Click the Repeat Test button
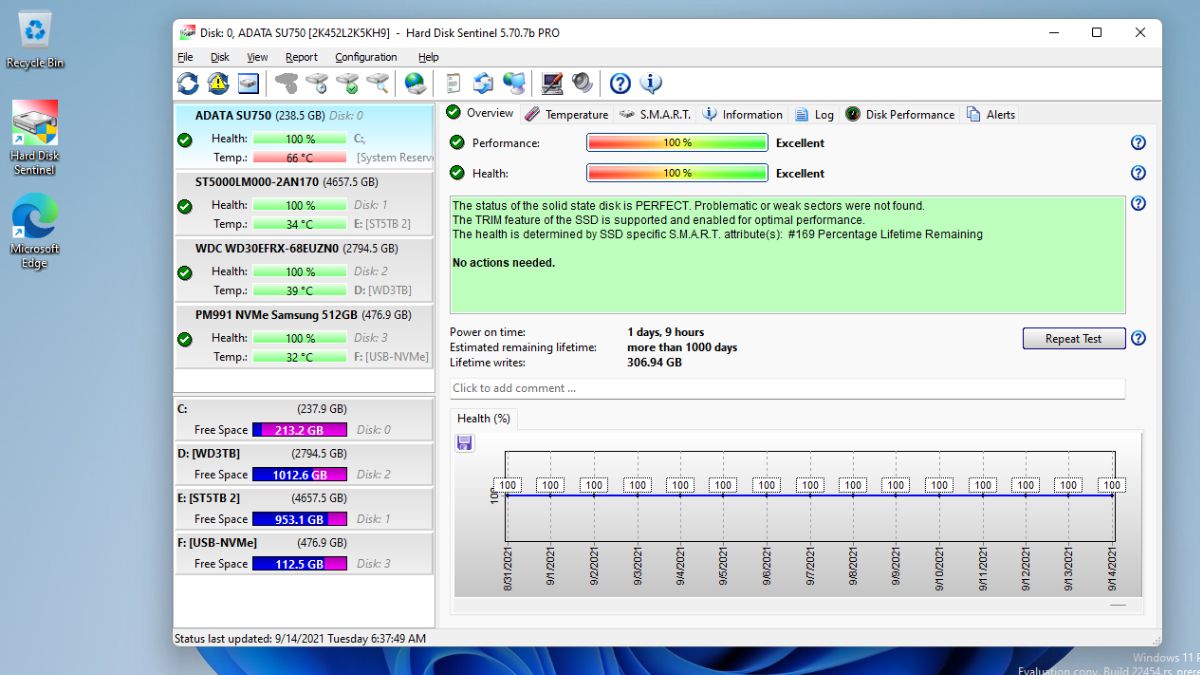The image size is (1200, 675). coord(1073,338)
